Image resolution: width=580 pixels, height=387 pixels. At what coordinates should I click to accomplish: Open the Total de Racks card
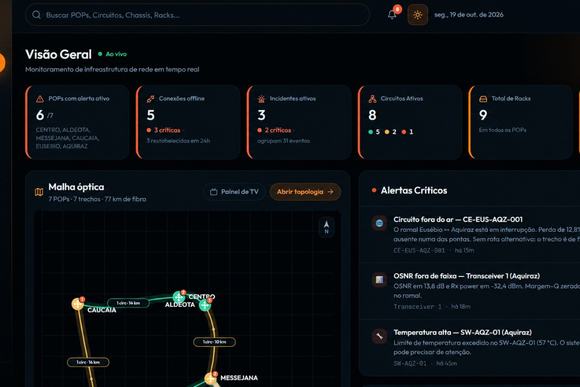coord(520,122)
